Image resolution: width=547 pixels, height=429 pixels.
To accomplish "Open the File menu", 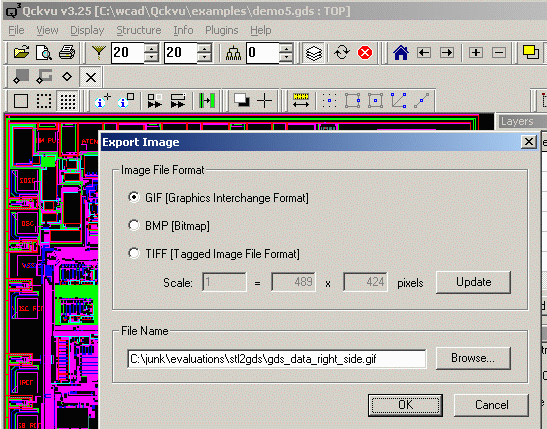I will coord(16,30).
